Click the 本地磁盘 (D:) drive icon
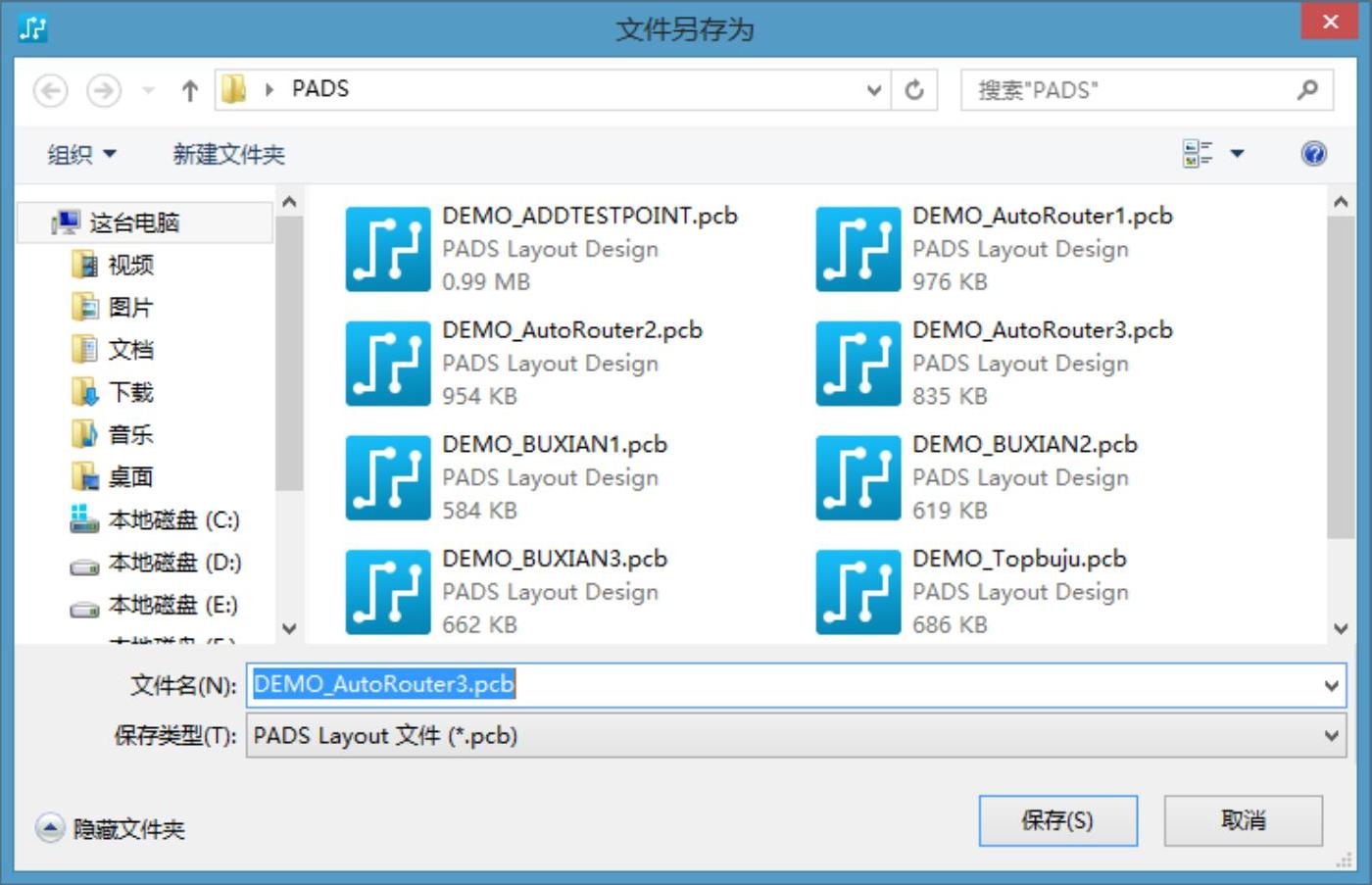Viewport: 1372px width, 885px height. (x=84, y=565)
